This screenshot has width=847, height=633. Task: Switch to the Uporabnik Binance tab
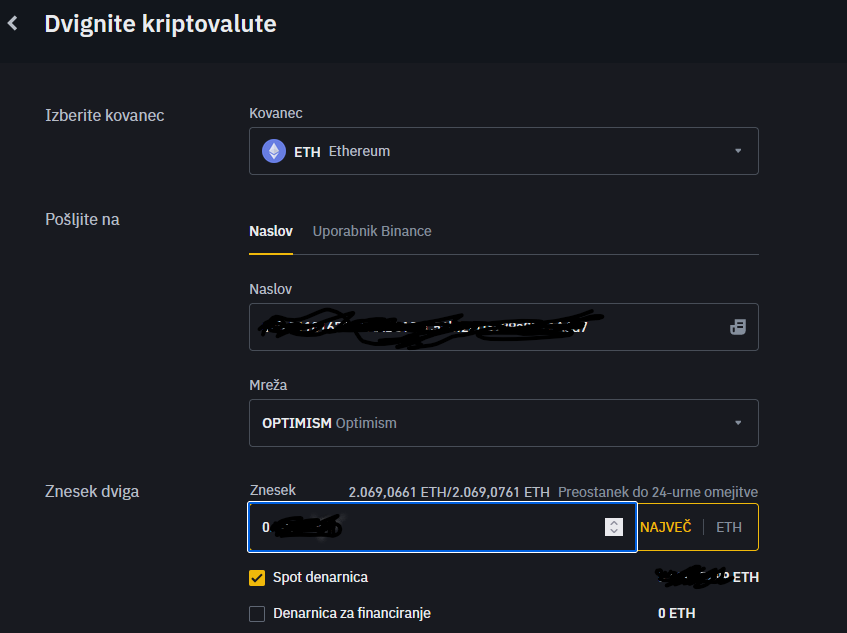click(372, 231)
